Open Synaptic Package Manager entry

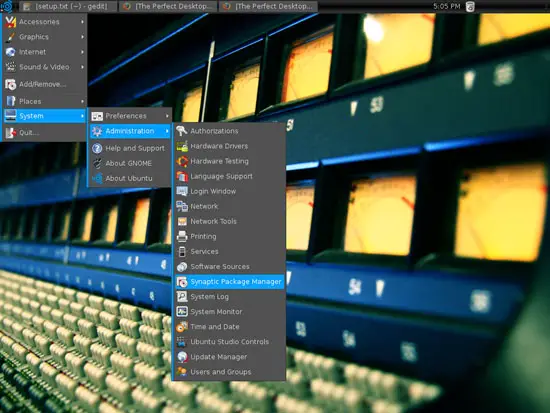tap(230, 282)
